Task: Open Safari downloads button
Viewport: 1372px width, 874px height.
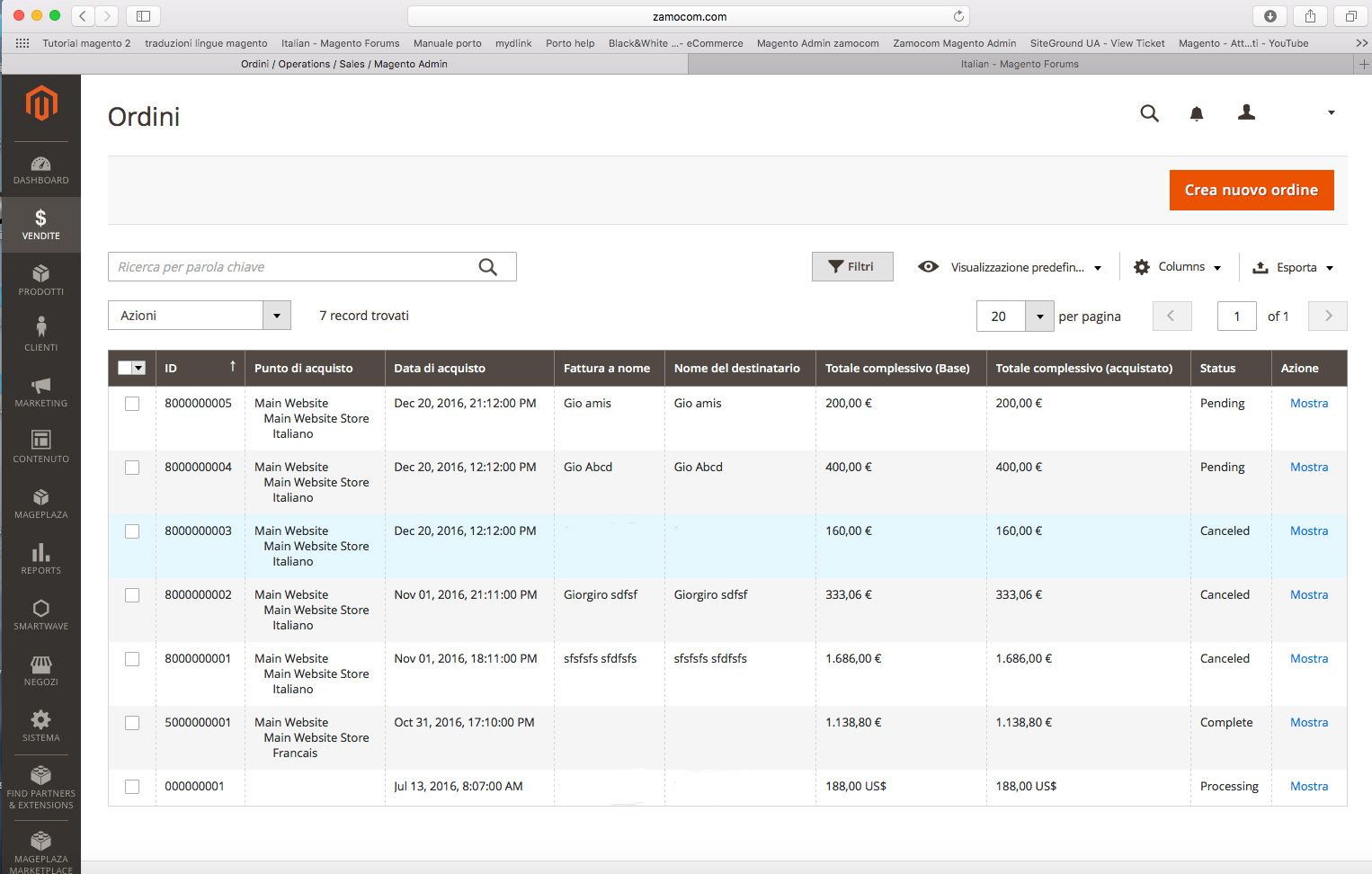Action: (x=1270, y=15)
